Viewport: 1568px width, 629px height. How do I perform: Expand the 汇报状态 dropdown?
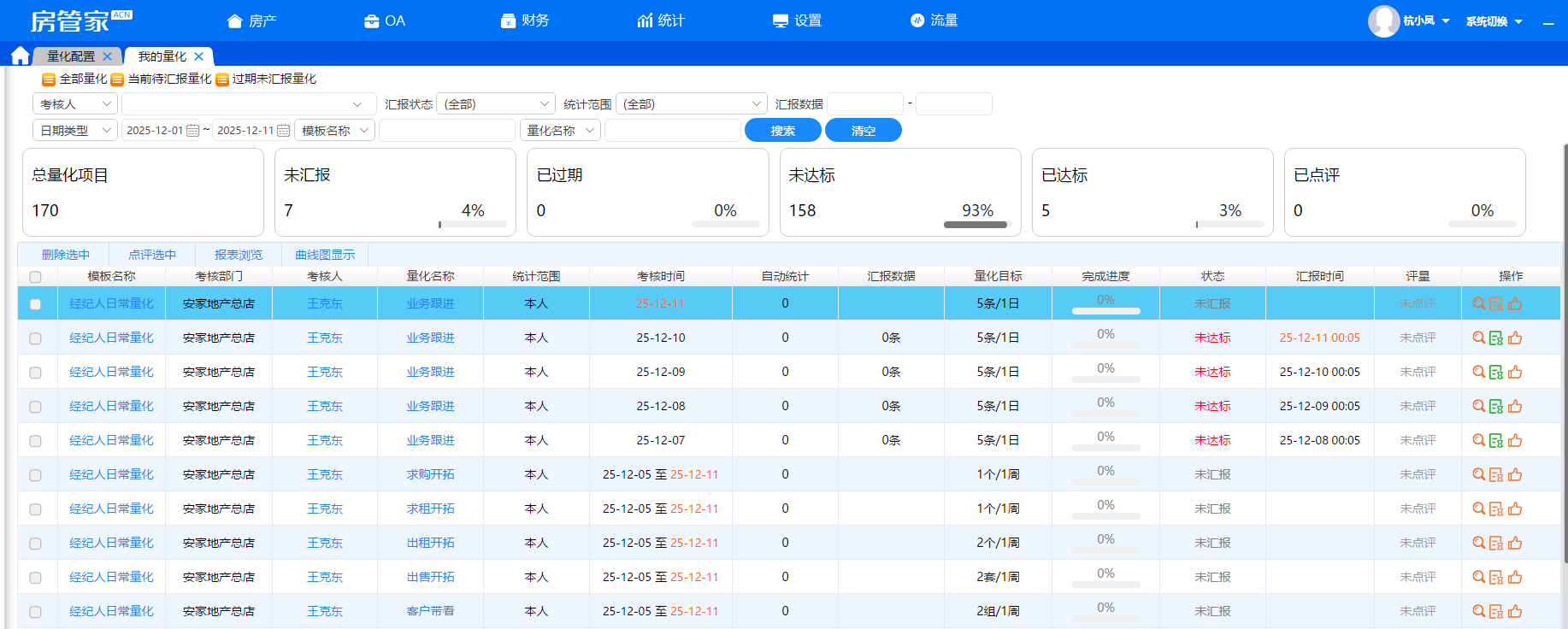click(x=495, y=104)
